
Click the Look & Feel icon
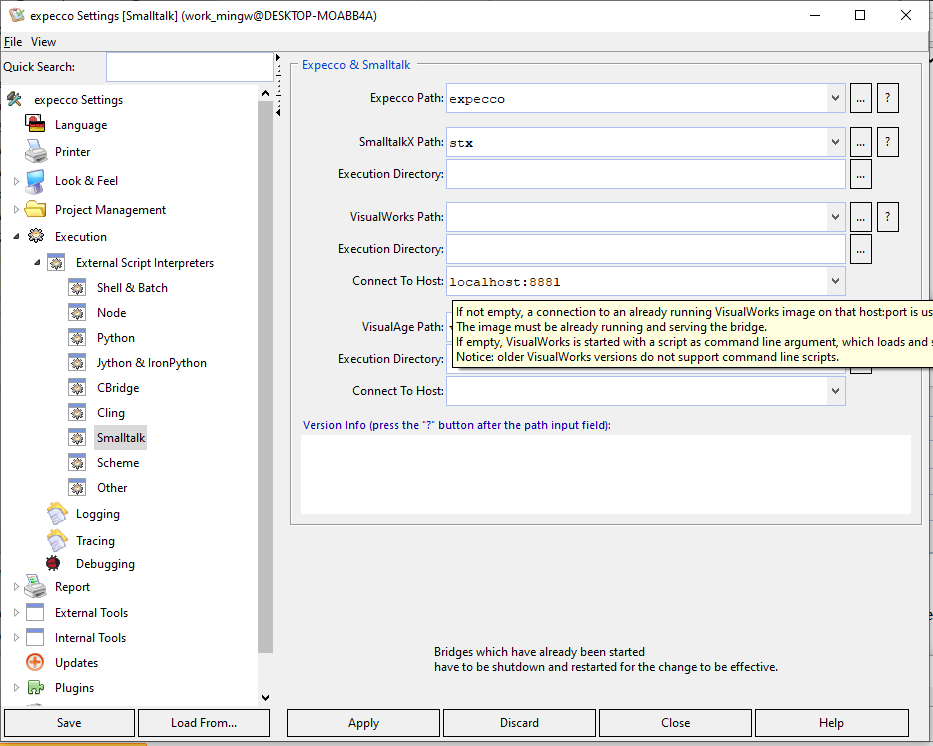tap(36, 181)
